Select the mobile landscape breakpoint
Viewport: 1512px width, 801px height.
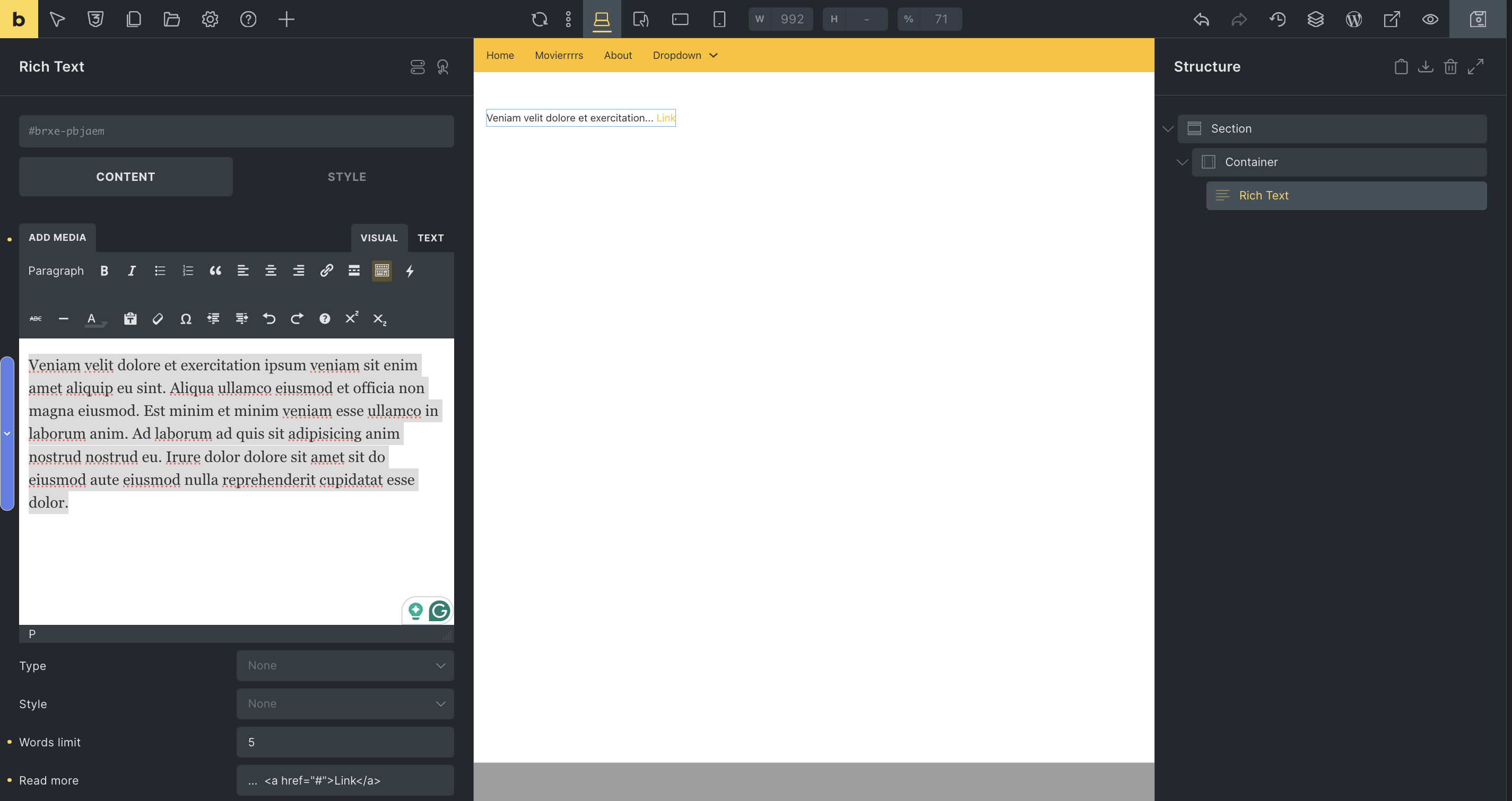pyautogui.click(x=680, y=20)
